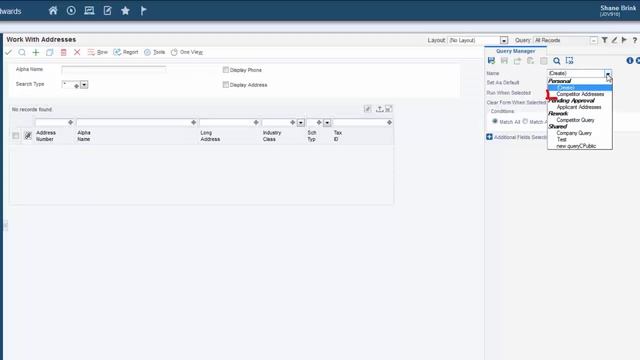This screenshot has width=640, height=360.
Task: Open the Tools menu
Action: 154,52
